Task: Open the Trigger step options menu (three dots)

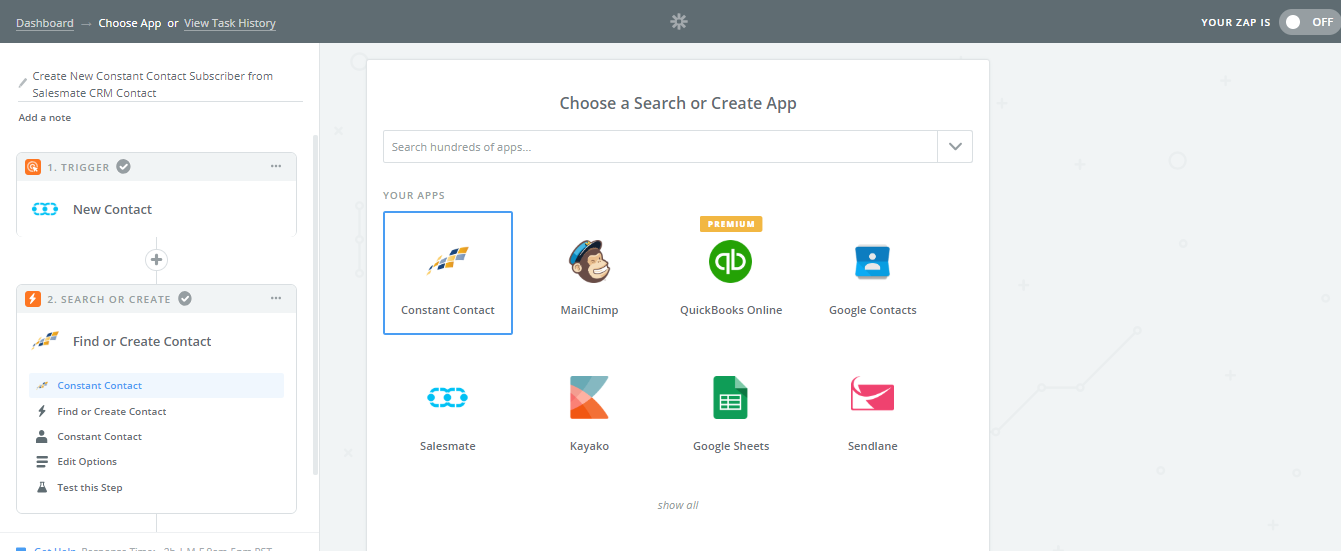Action: point(276,167)
